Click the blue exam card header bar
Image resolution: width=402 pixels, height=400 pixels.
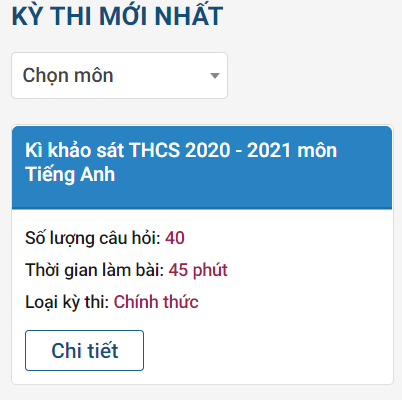pos(202,168)
